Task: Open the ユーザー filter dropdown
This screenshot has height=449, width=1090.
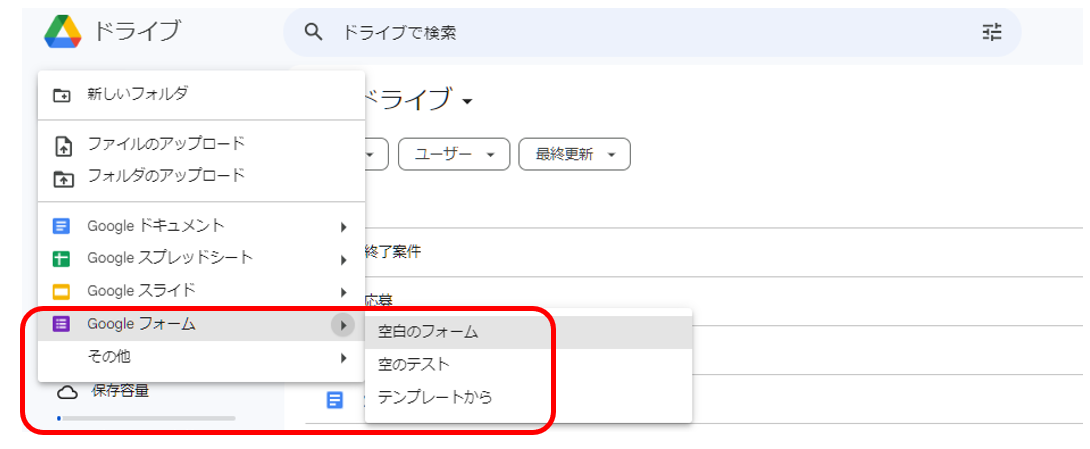Action: pos(454,154)
